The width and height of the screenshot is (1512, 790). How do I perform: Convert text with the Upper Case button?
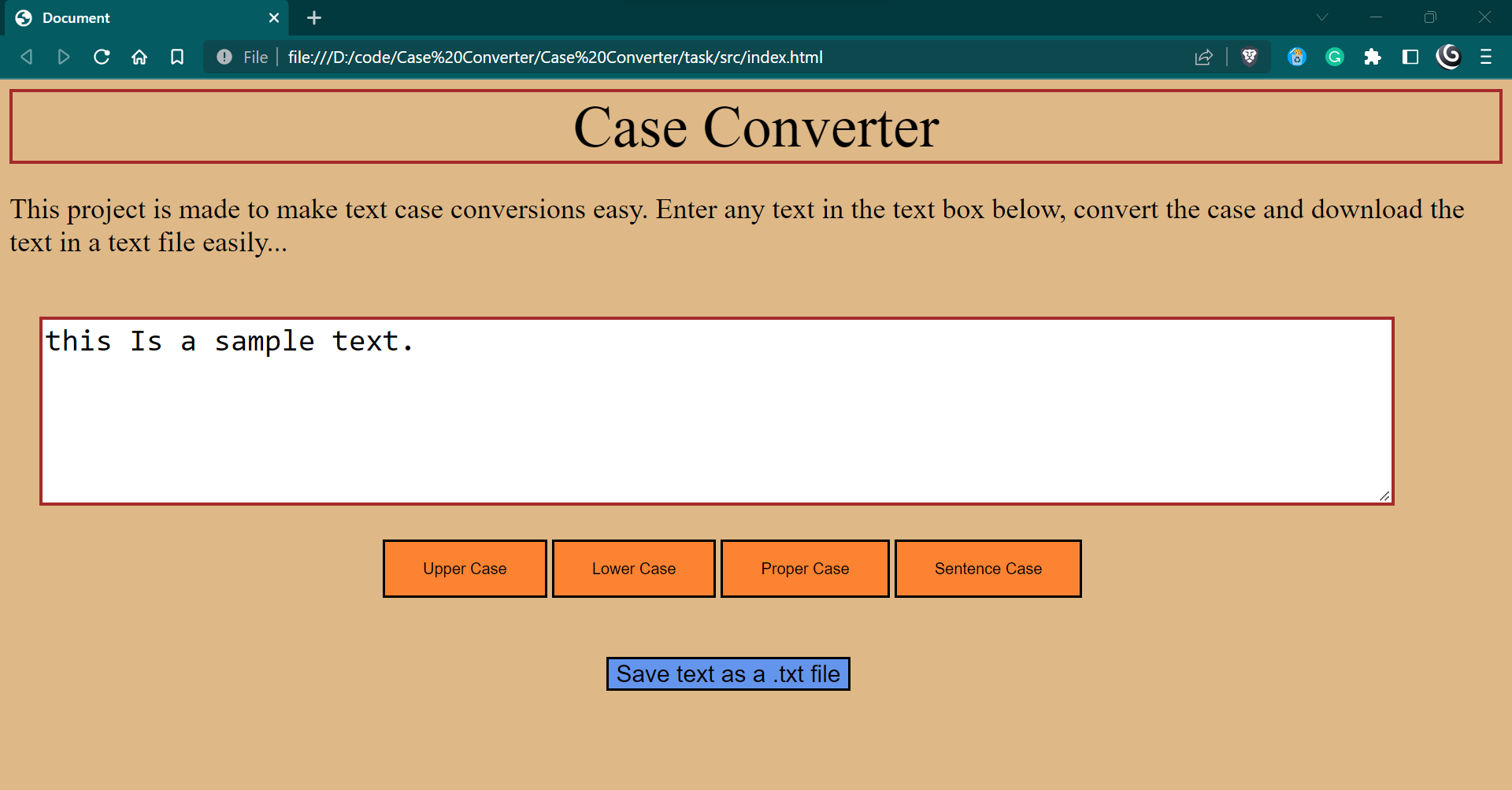[x=465, y=568]
